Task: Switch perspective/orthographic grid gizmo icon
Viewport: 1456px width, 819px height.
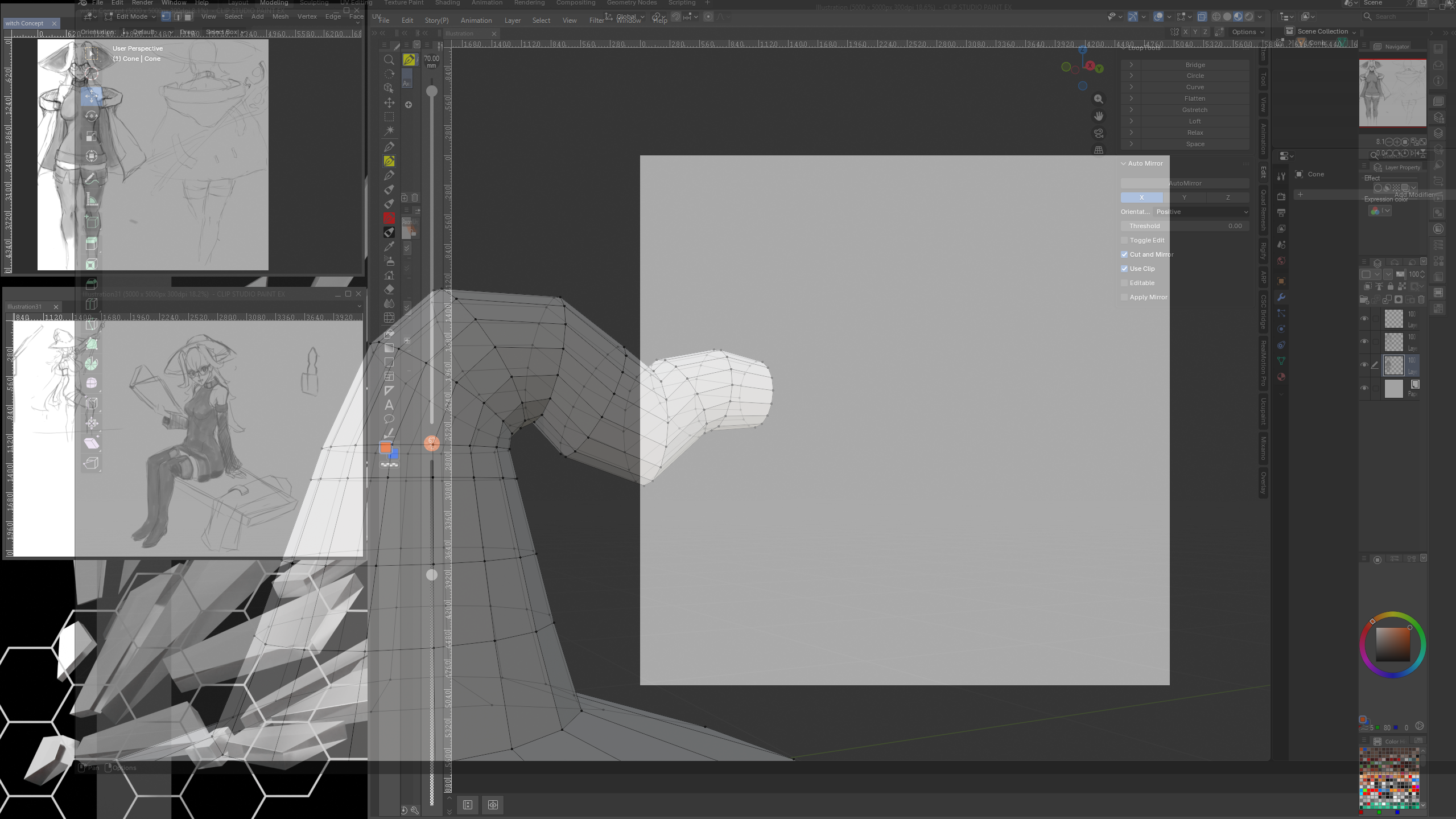Action: (x=1099, y=150)
